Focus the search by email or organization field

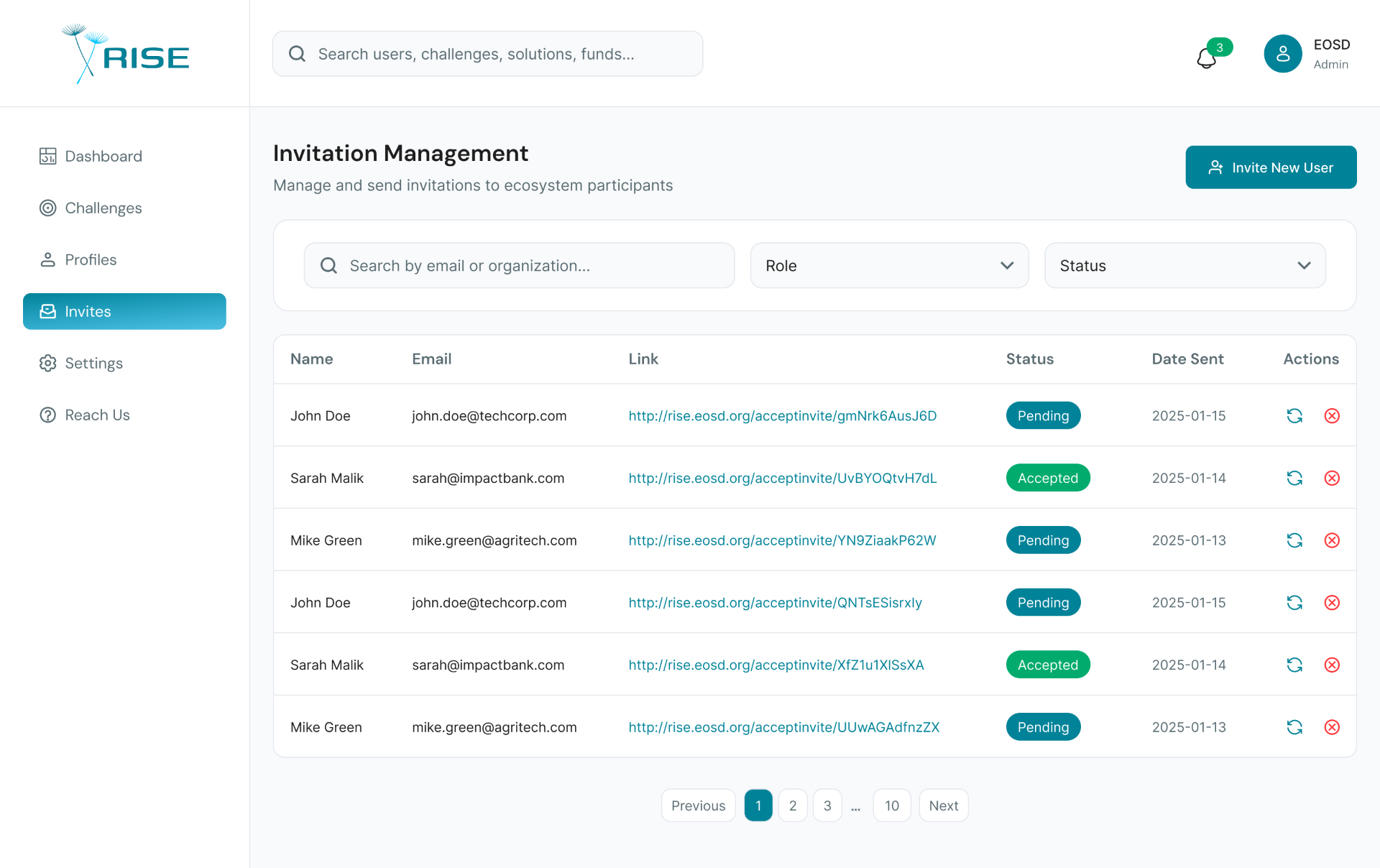519,266
